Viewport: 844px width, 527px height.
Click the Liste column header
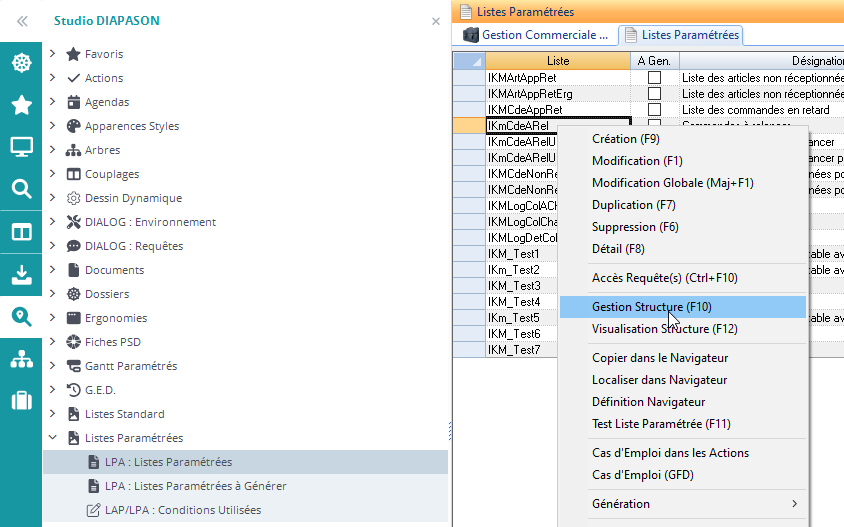557,61
